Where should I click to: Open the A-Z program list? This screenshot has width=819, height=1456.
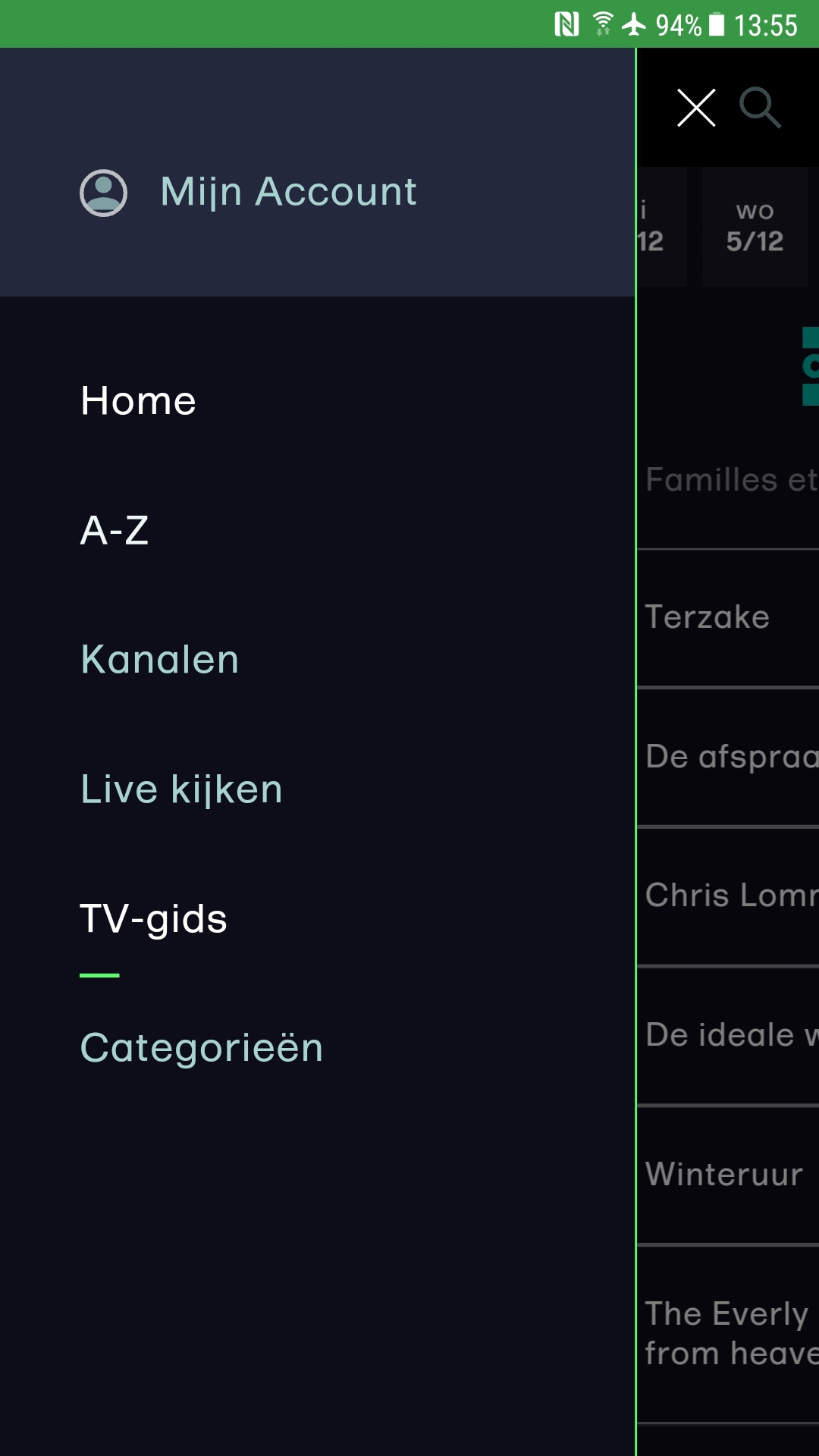[x=115, y=530]
